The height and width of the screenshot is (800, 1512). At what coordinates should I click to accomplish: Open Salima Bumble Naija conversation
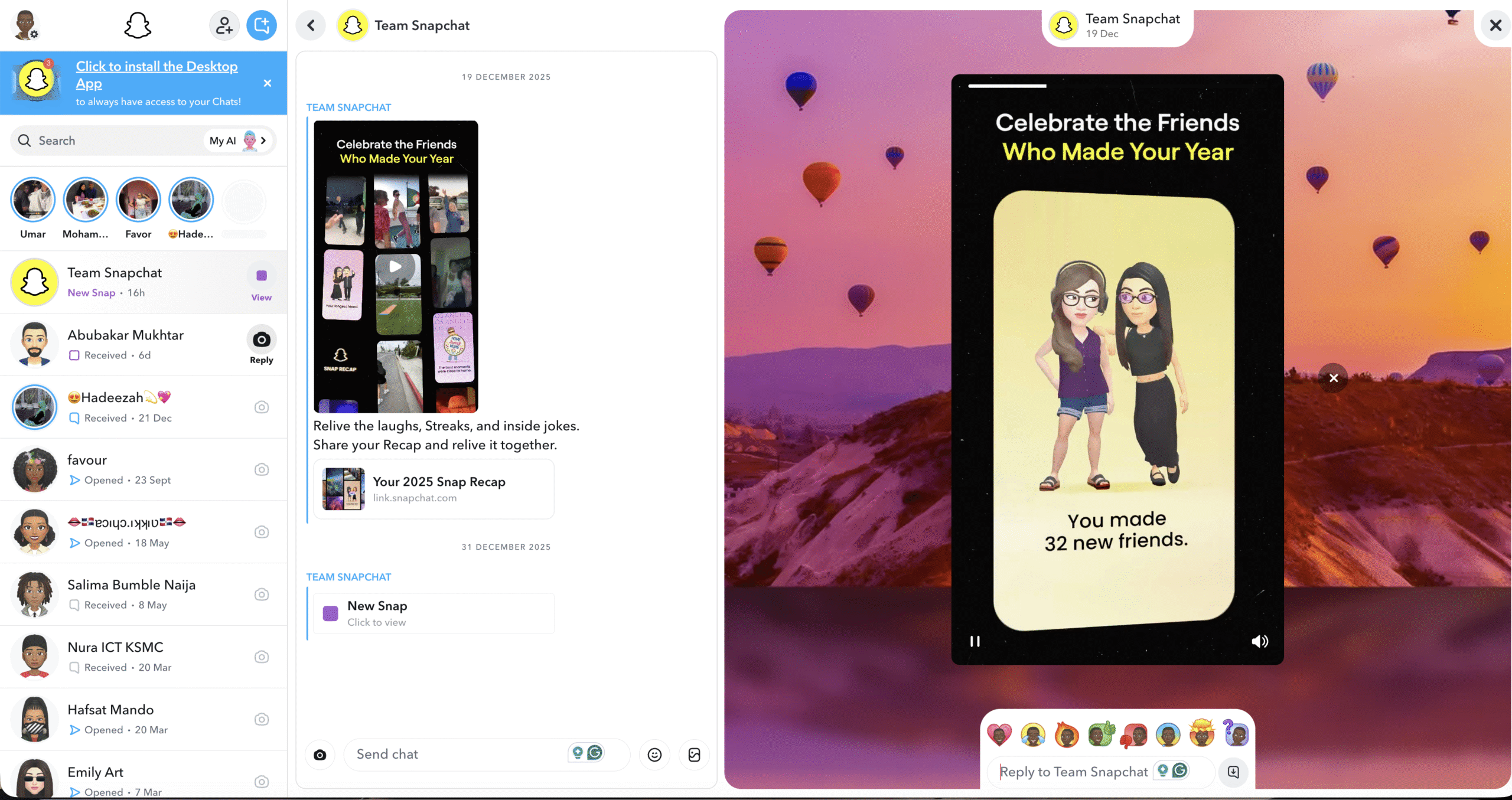(x=144, y=595)
